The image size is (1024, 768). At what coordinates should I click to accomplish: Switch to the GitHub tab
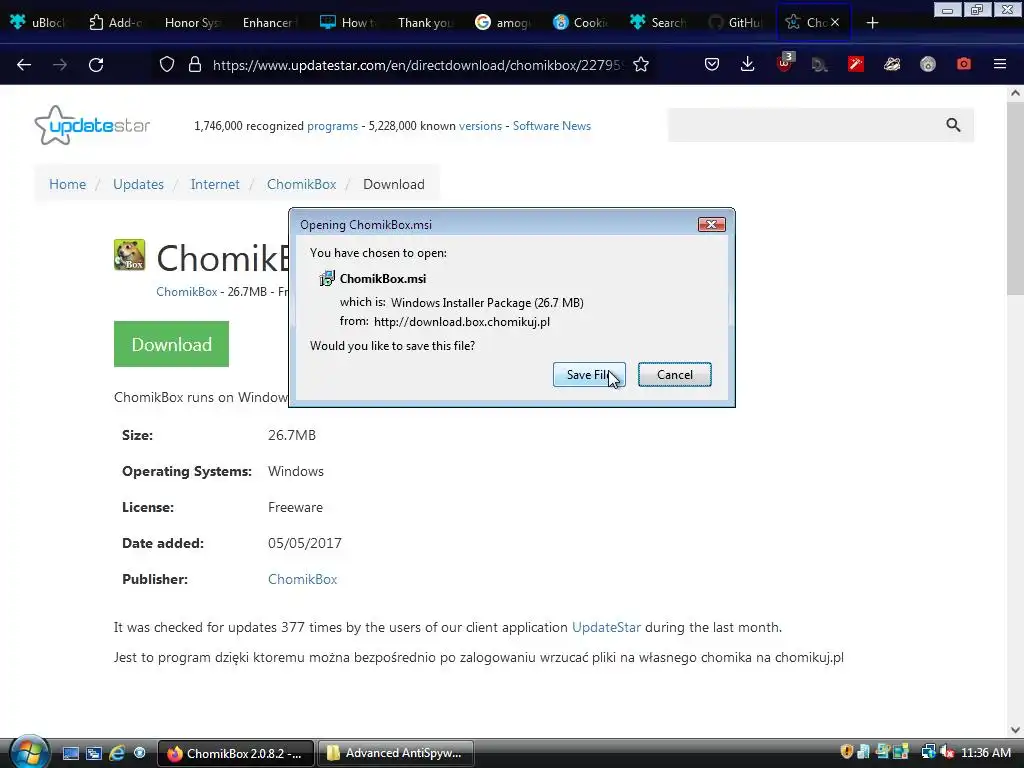click(733, 22)
